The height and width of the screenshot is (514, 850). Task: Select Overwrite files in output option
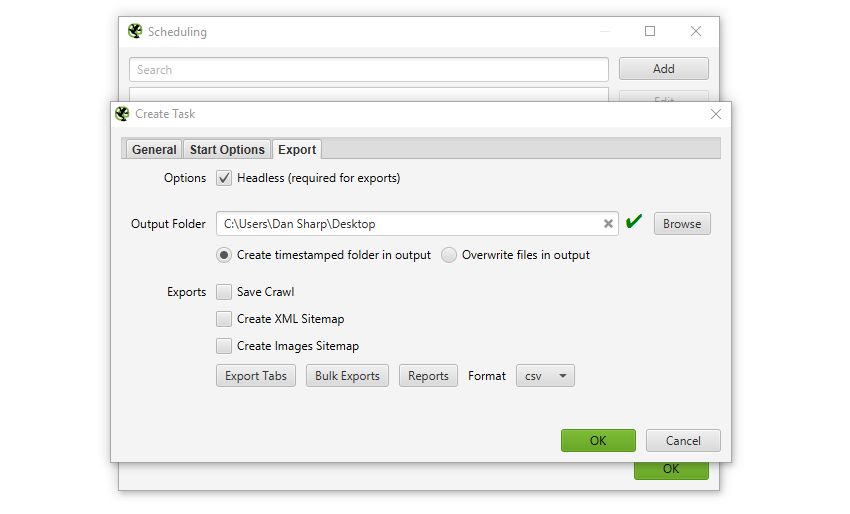click(x=449, y=255)
